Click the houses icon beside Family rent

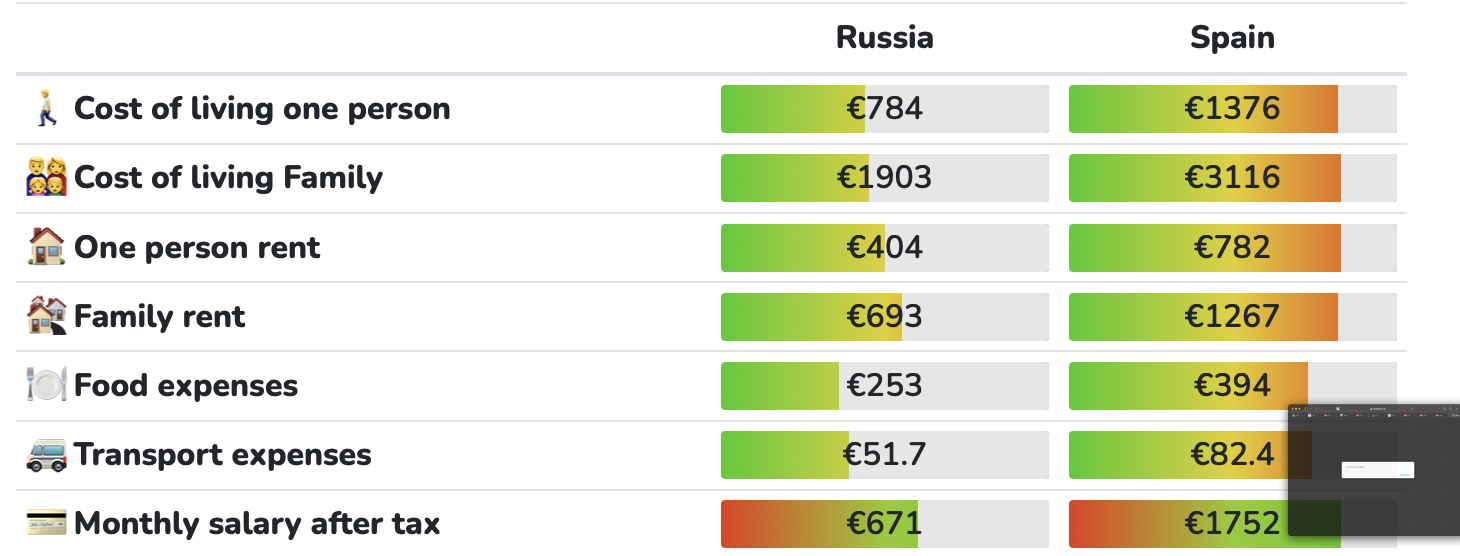(x=46, y=316)
